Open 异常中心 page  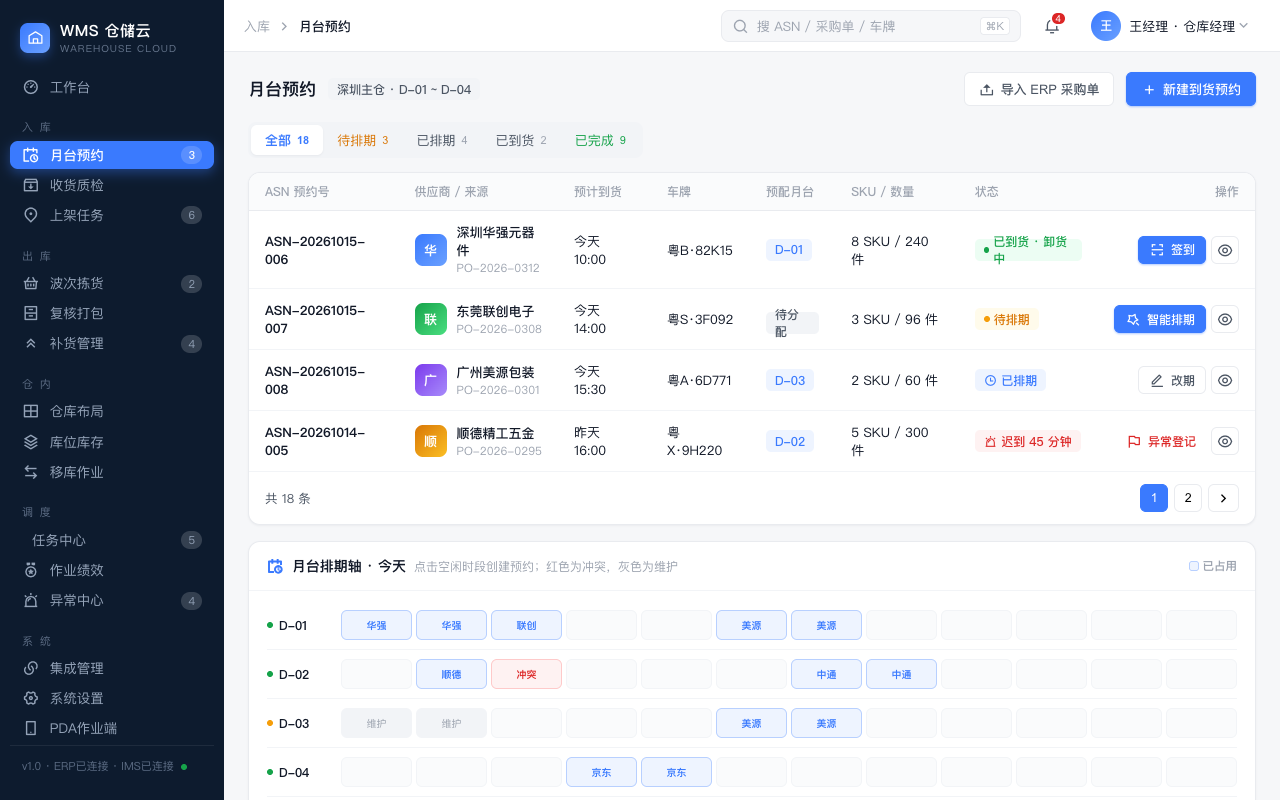112,600
